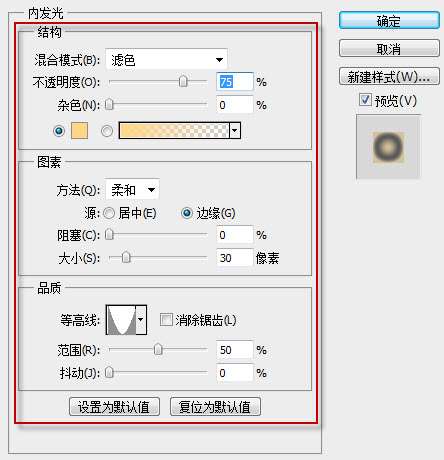Click the style preview thumbnail

click(388, 147)
